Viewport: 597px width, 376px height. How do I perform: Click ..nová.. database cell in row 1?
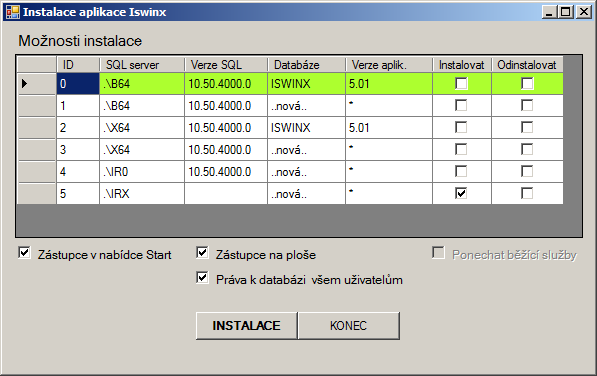pyautogui.click(x=306, y=105)
